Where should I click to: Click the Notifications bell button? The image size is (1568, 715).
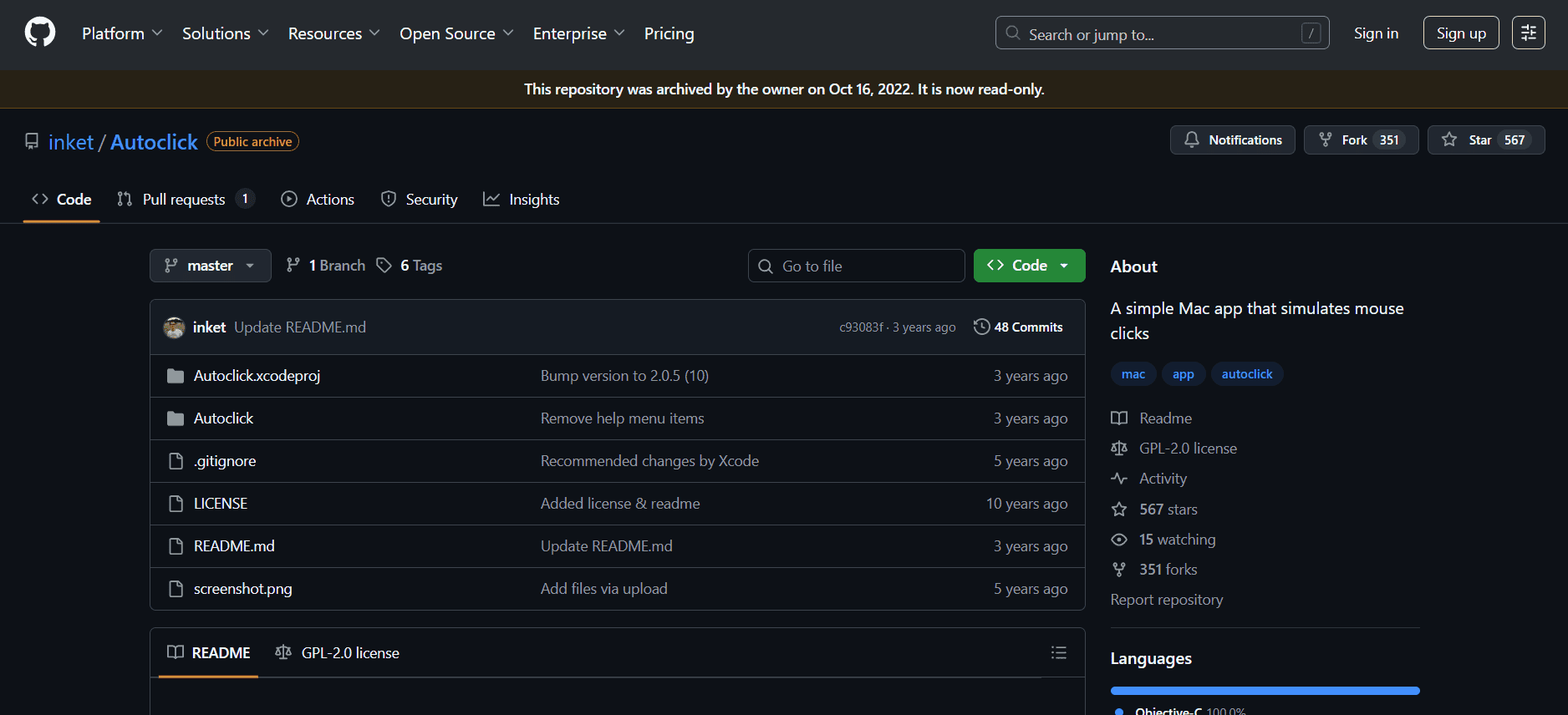(x=1232, y=140)
